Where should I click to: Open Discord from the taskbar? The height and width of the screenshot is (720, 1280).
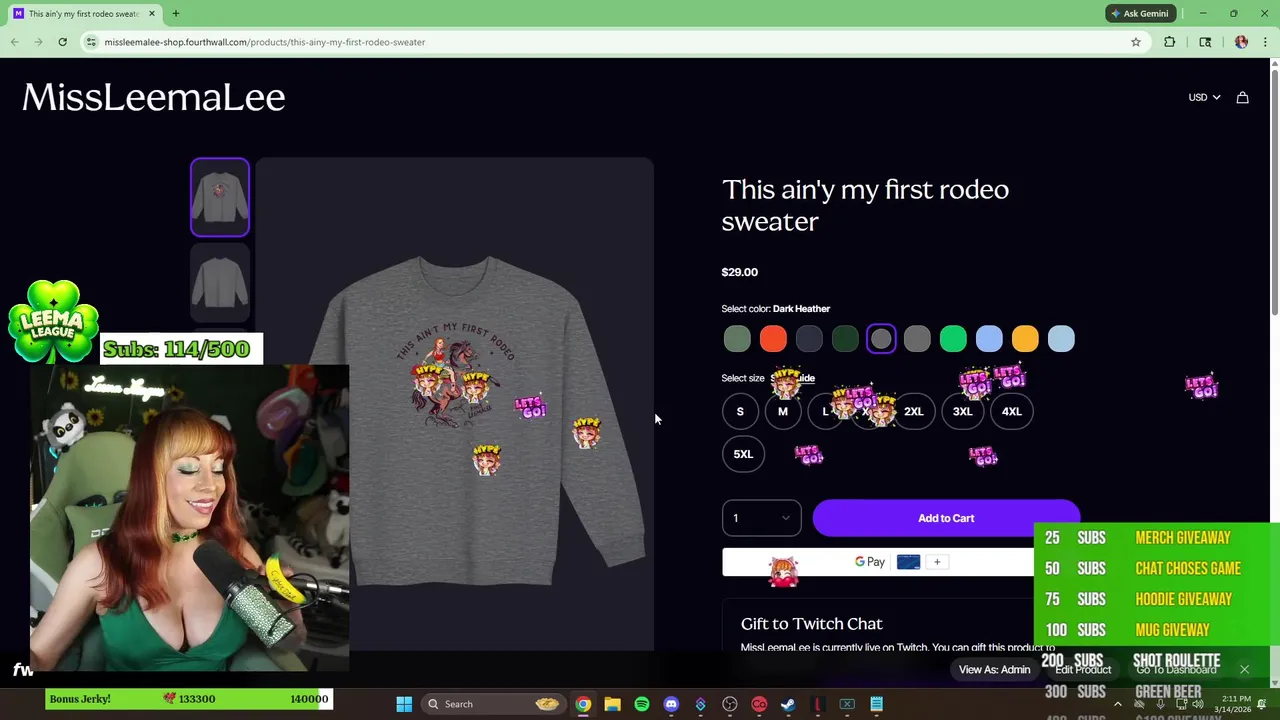pyautogui.click(x=671, y=704)
